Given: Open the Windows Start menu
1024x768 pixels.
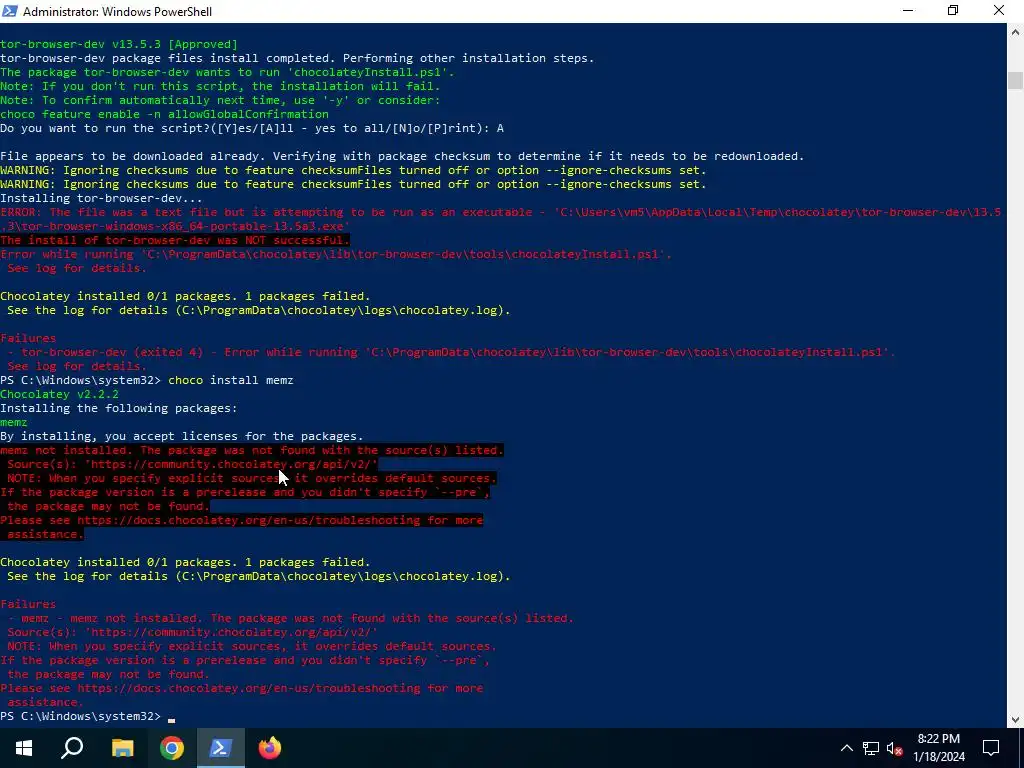Looking at the screenshot, I should (x=24, y=748).
